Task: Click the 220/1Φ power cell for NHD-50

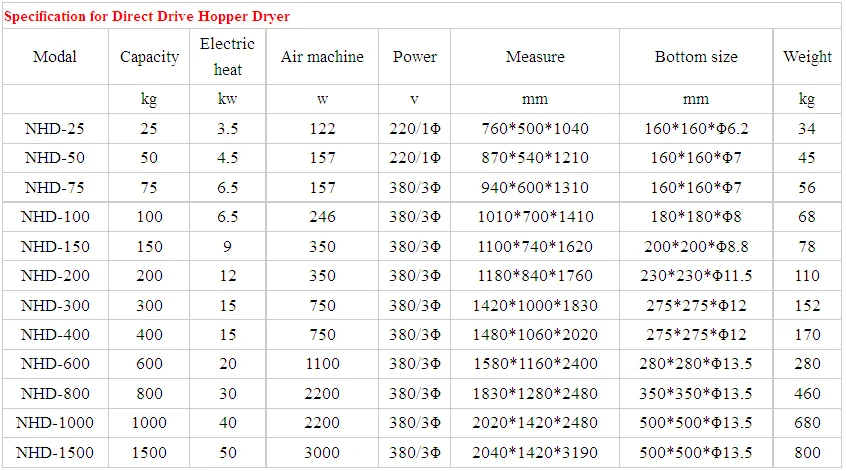Action: point(414,158)
